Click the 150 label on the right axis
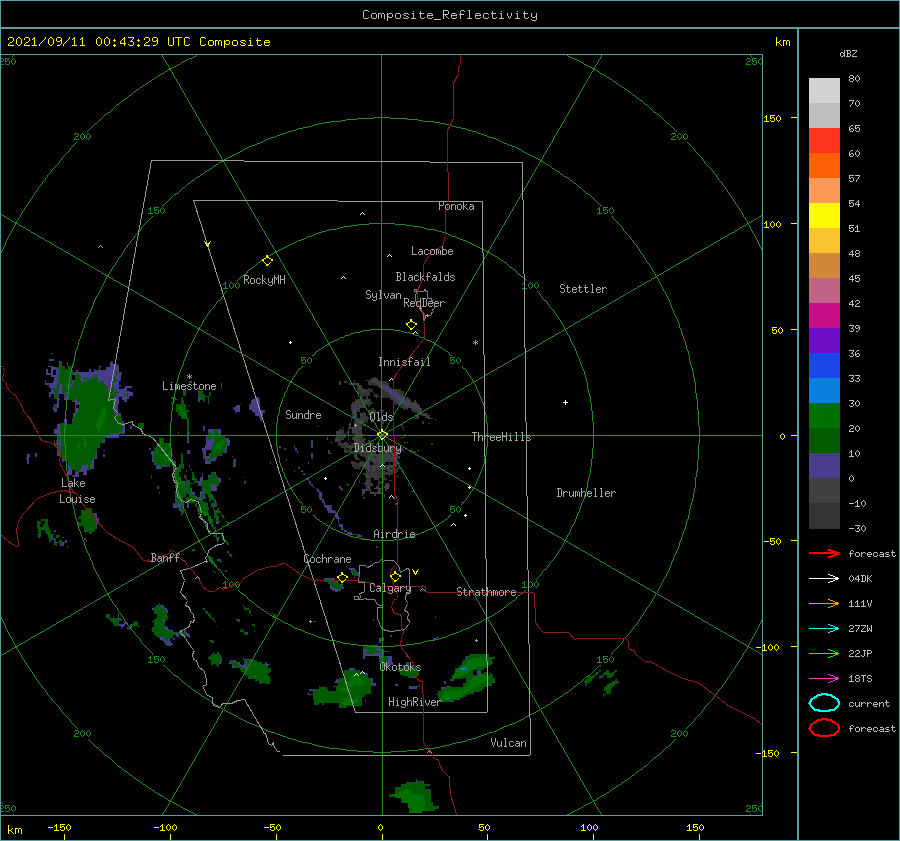 coord(772,118)
